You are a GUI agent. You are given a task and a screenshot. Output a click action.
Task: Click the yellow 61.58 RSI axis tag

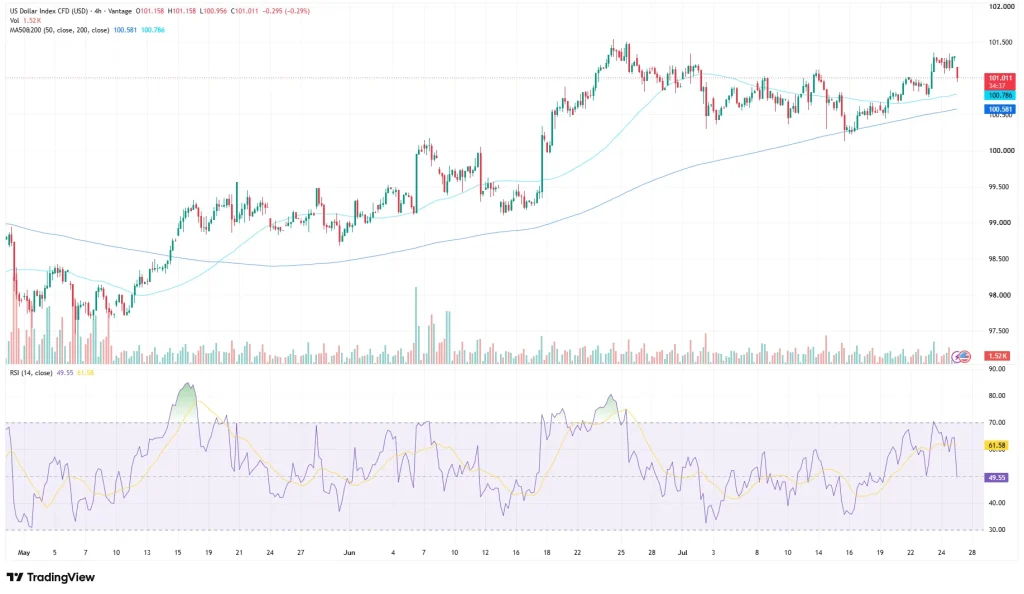click(997, 445)
